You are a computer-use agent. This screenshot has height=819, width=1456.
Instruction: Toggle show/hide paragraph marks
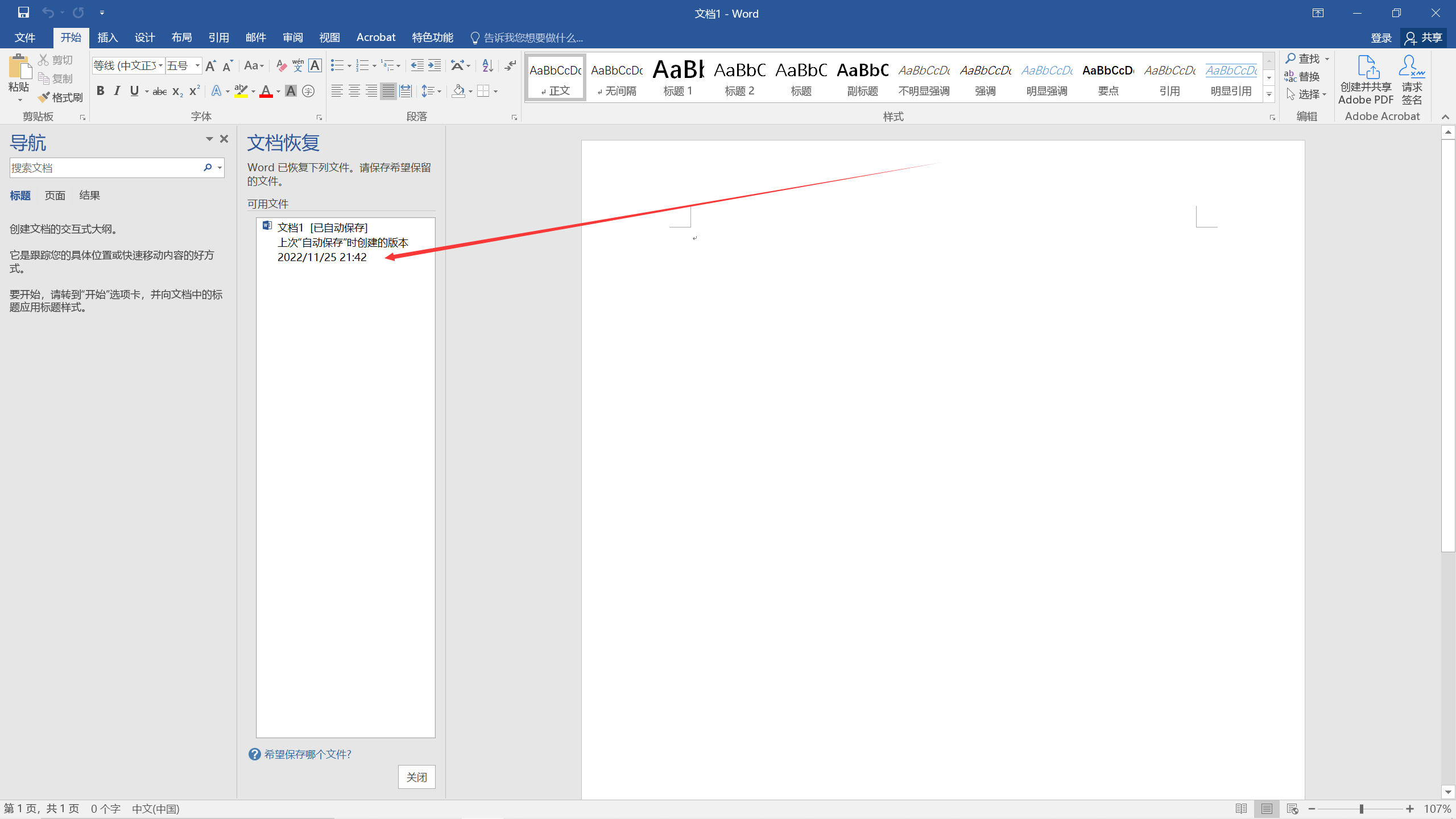(510, 66)
